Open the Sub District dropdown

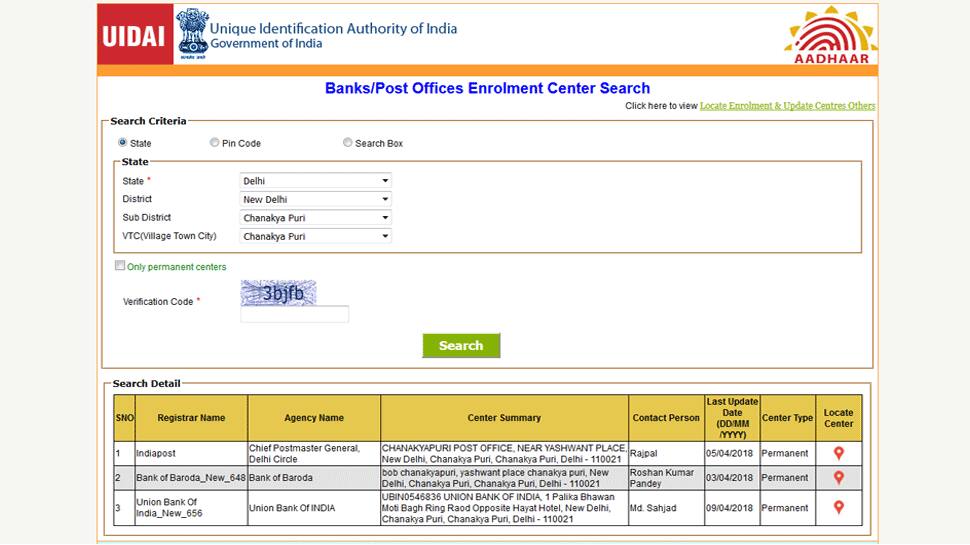[315, 218]
